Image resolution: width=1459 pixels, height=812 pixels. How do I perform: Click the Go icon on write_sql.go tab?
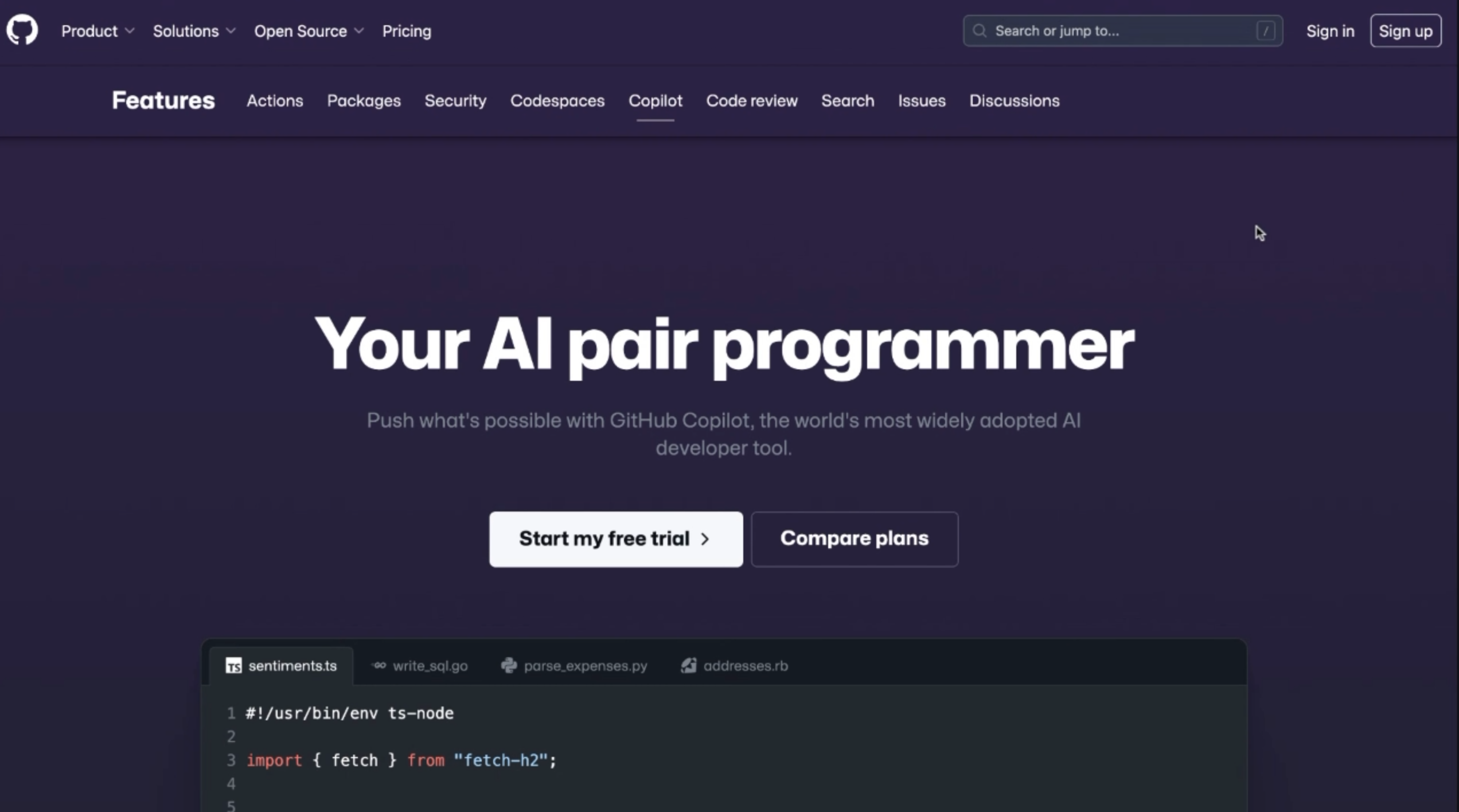(379, 666)
